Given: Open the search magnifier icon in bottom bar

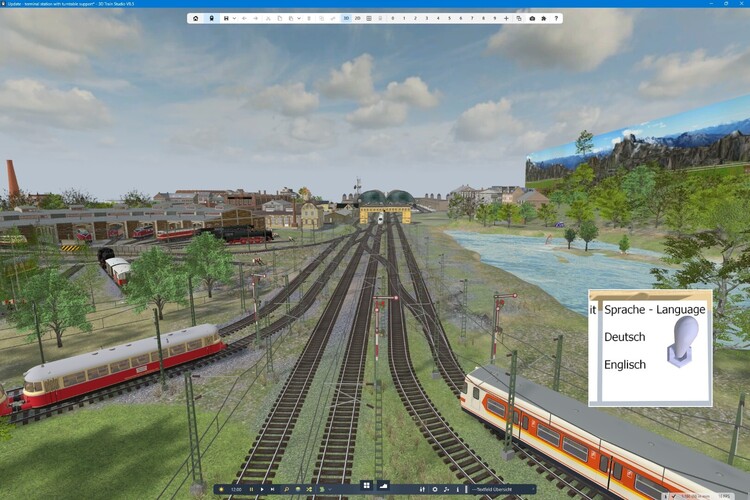Looking at the screenshot, I should point(287,489).
